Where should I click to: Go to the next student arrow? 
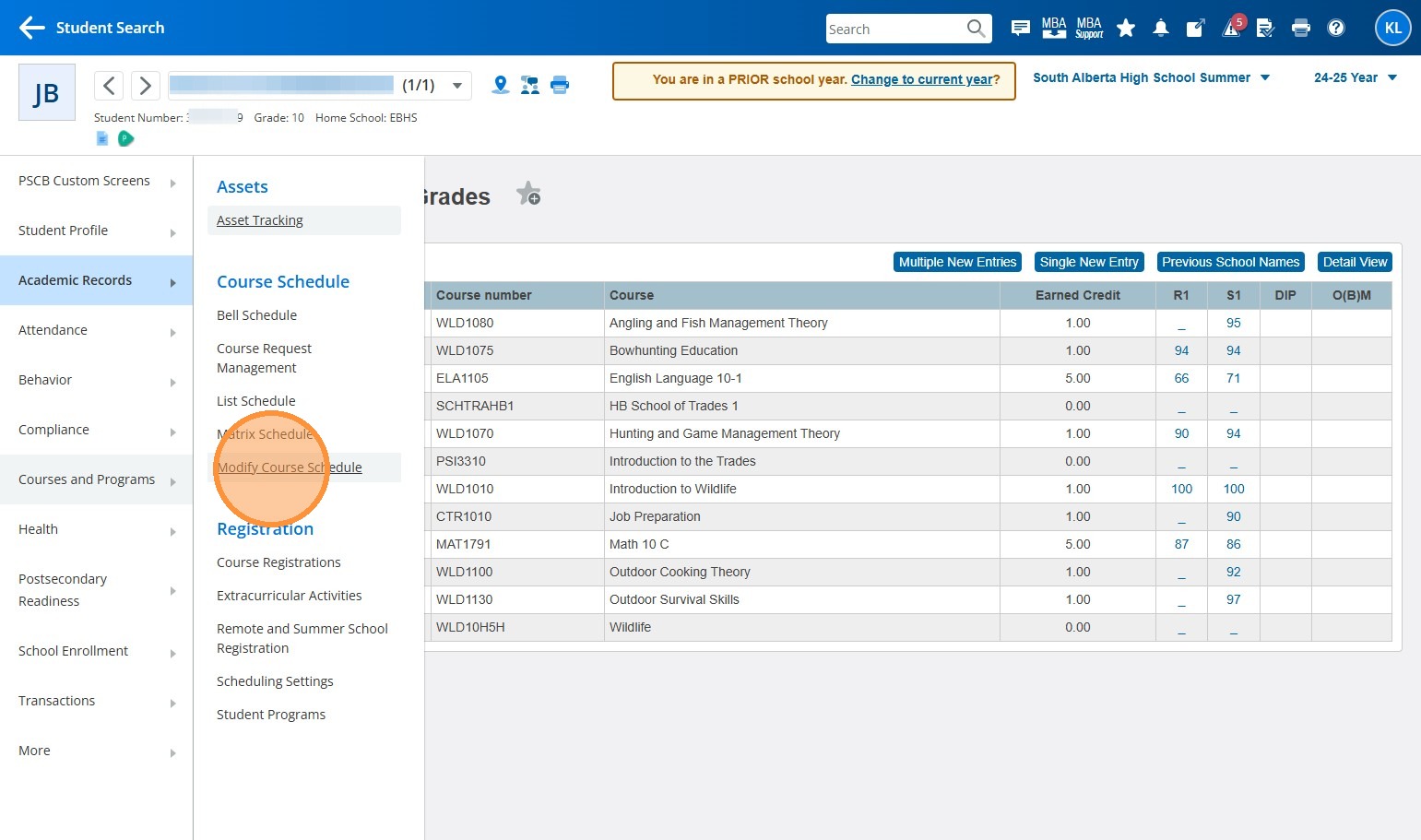145,86
